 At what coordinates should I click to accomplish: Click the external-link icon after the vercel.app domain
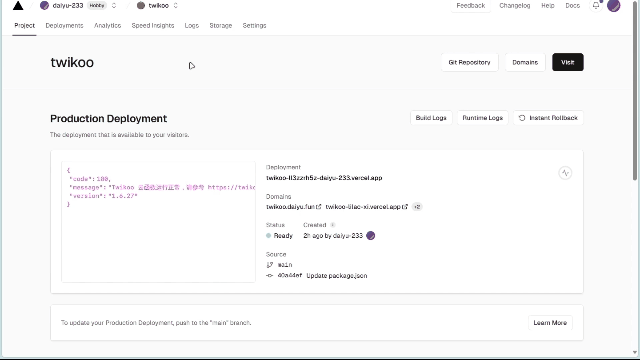[405, 207]
